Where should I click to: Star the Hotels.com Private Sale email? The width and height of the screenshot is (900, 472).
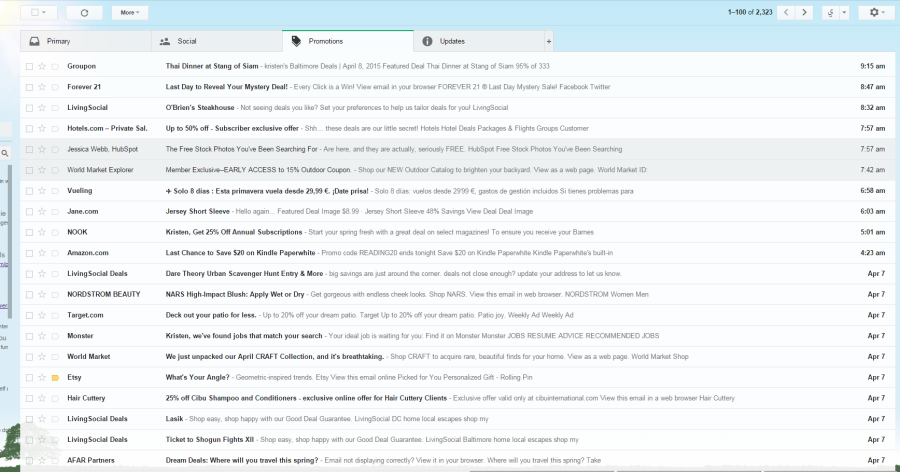[x=42, y=128]
